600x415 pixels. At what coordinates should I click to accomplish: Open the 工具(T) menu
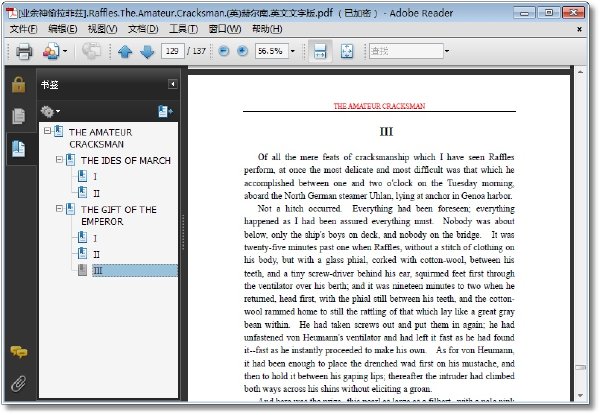point(184,29)
